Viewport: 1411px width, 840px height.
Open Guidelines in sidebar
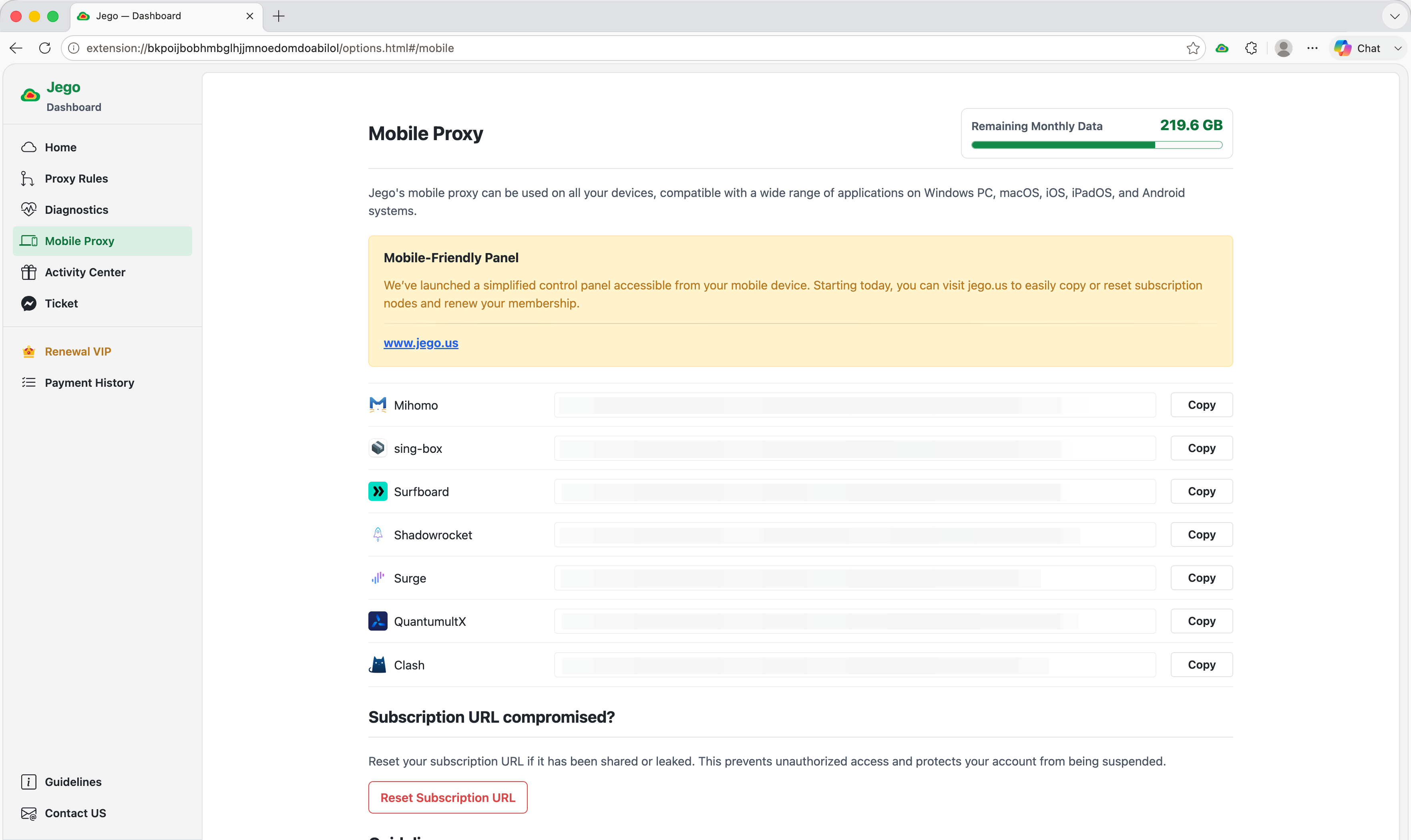(x=103, y=782)
